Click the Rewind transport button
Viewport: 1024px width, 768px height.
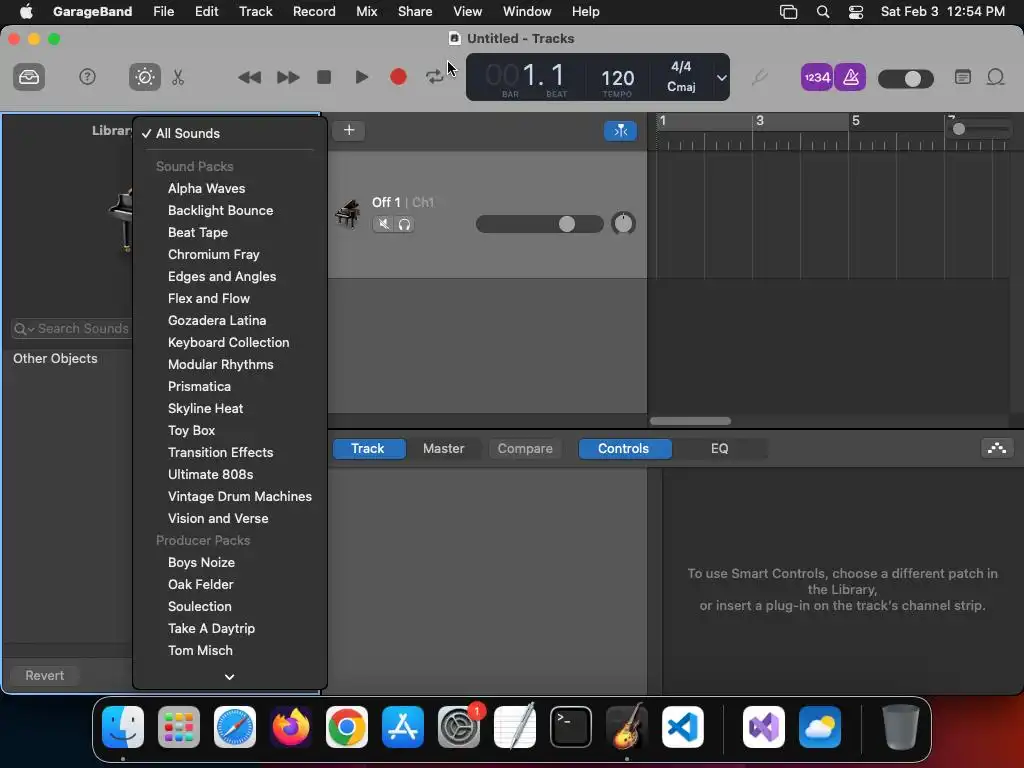tap(249, 77)
